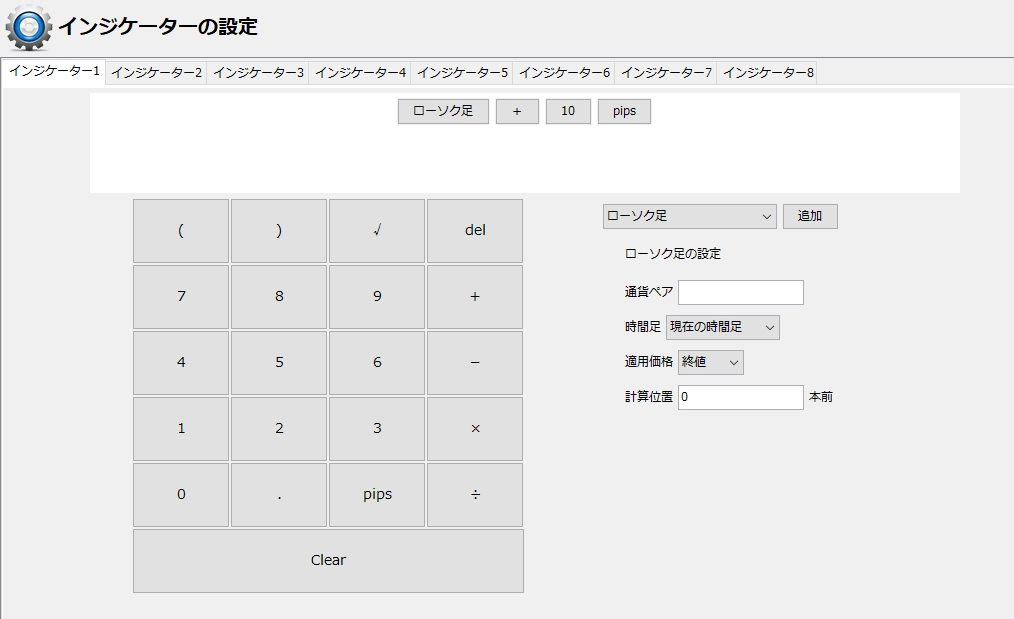Click the 通貨ペア currency pair input field
The image size is (1014, 619).
click(740, 292)
